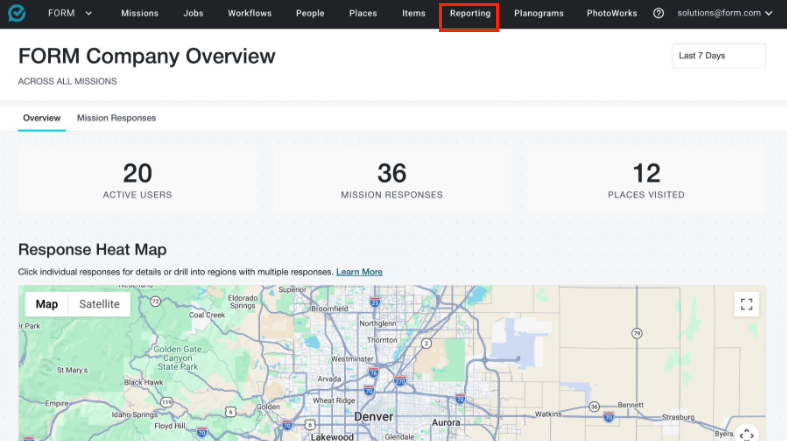The image size is (787, 441).
Task: Click the Golden Gate Canyon State Park label
Action: (178, 358)
